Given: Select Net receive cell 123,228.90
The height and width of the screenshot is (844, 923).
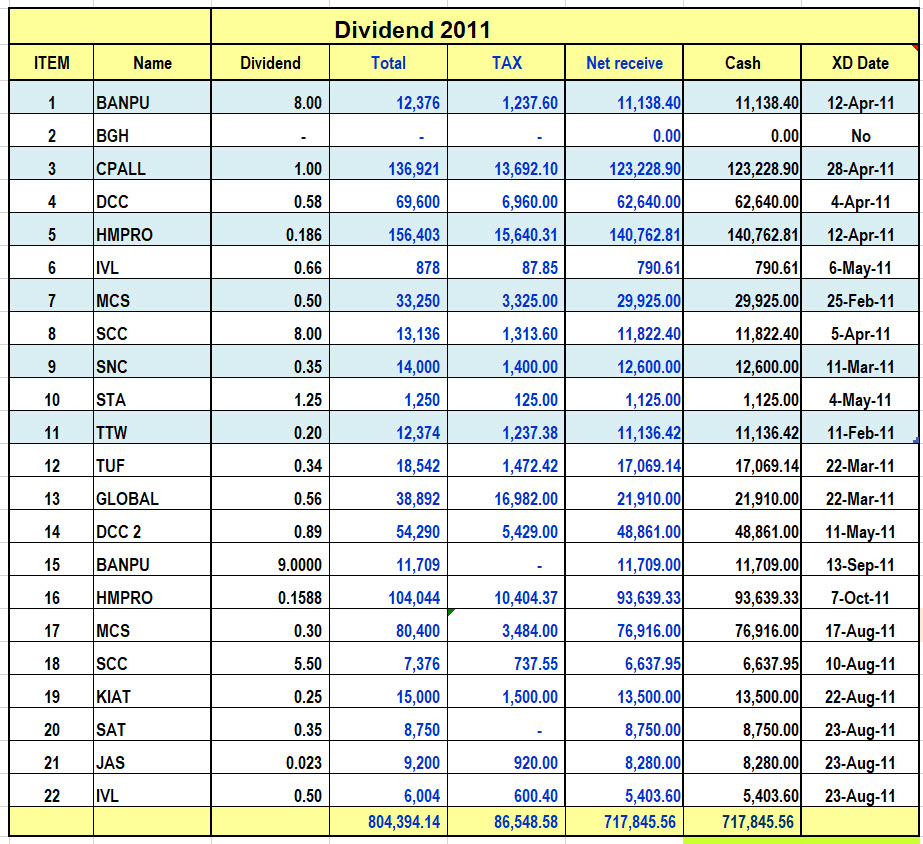Looking at the screenshot, I should point(624,164).
